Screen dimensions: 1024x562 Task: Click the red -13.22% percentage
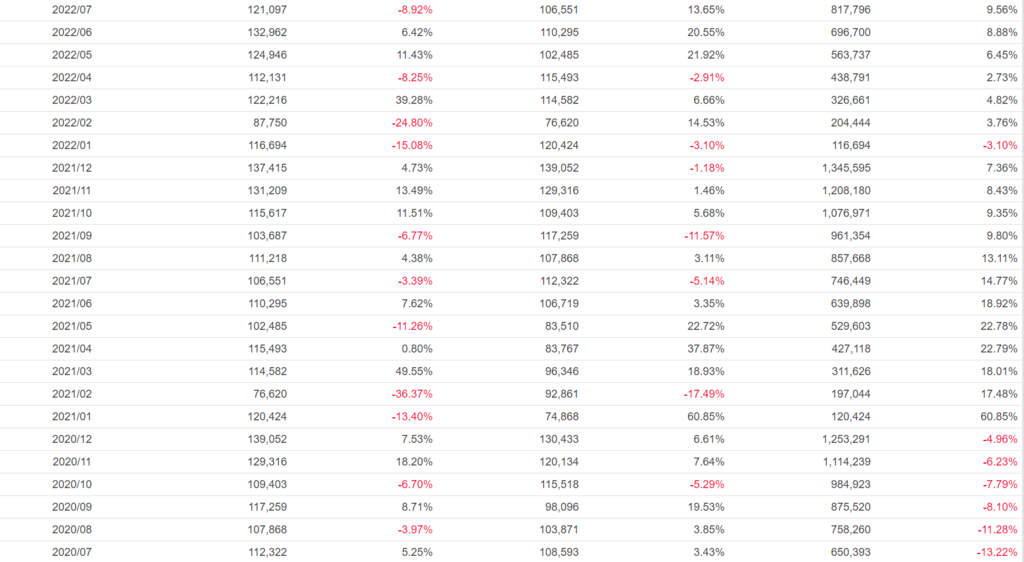click(997, 551)
